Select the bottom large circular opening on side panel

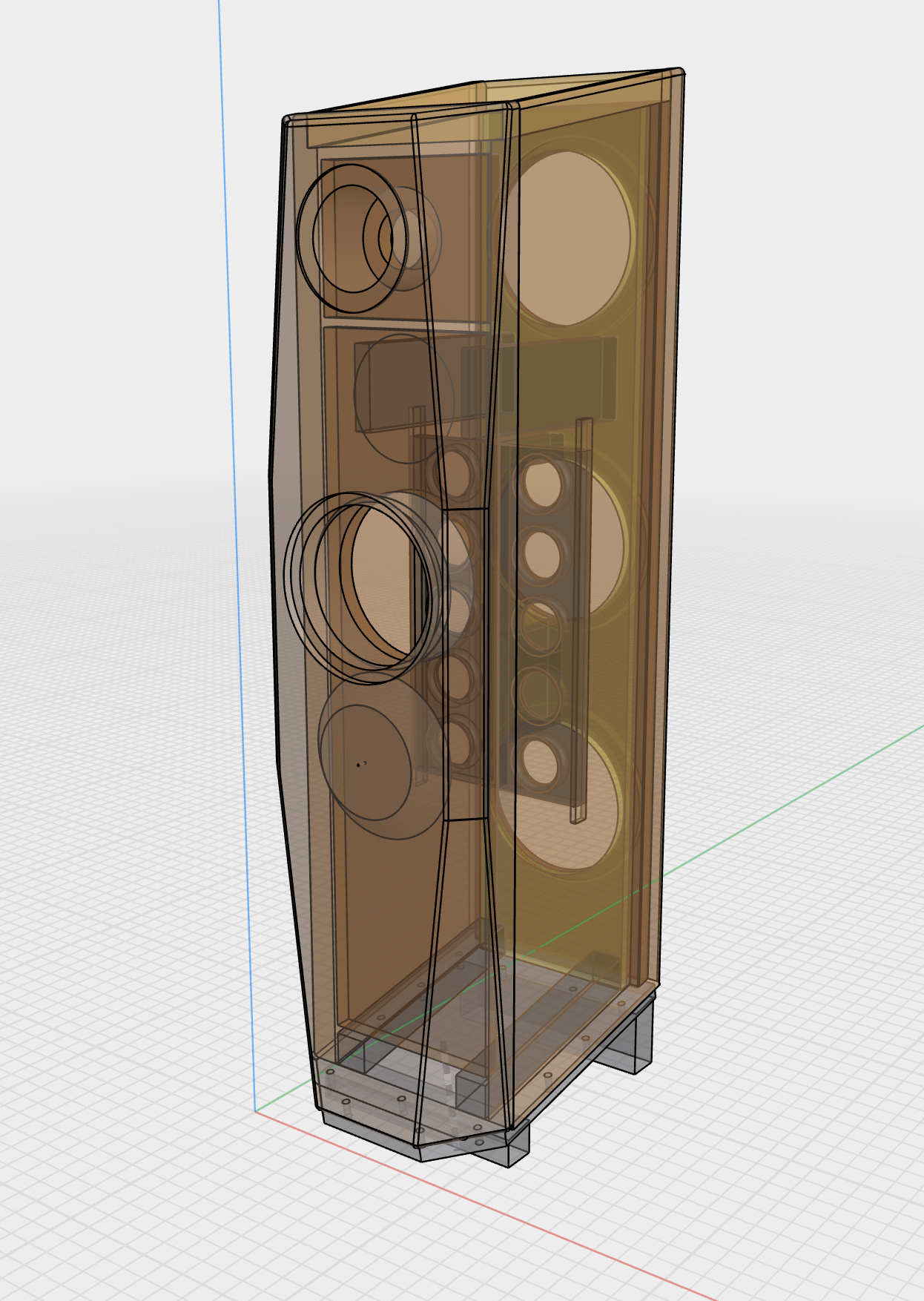coord(558,796)
